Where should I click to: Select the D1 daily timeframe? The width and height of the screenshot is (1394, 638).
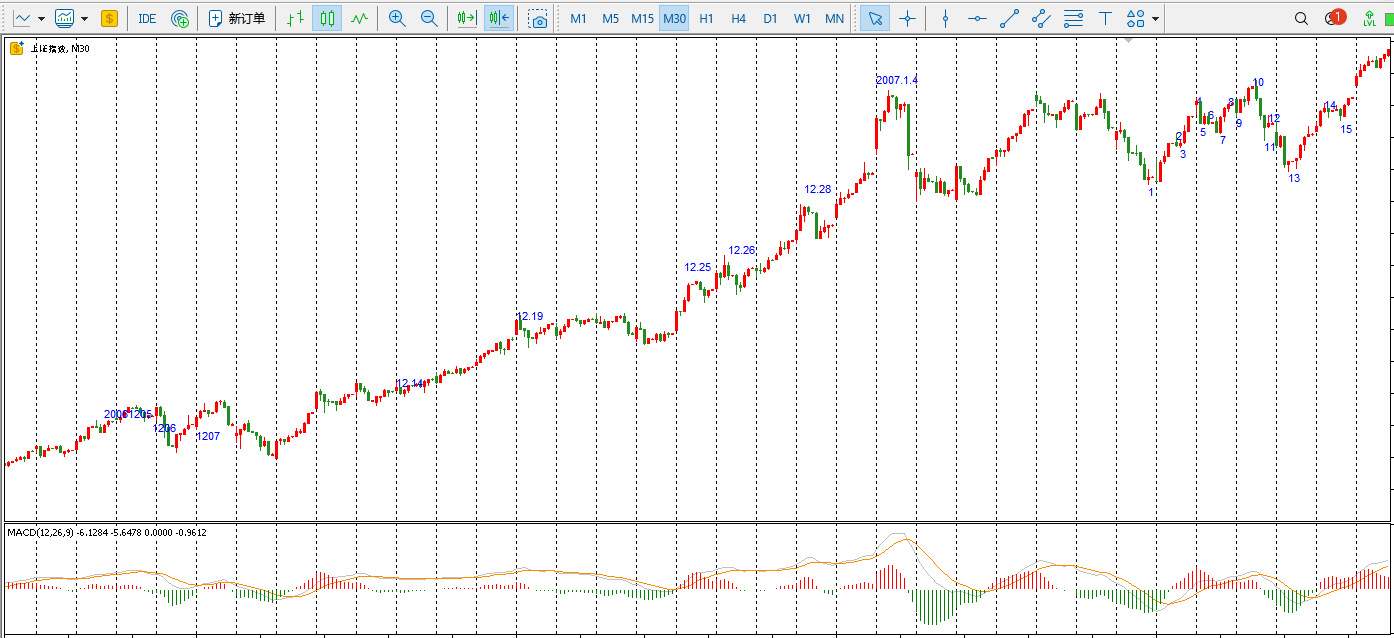tap(770, 18)
